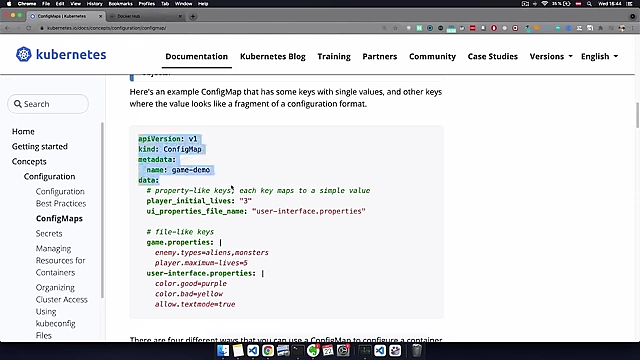Screen dimensions: 640x360
Task: Click the "color.good=purple" code line
Action: pos(191,284)
